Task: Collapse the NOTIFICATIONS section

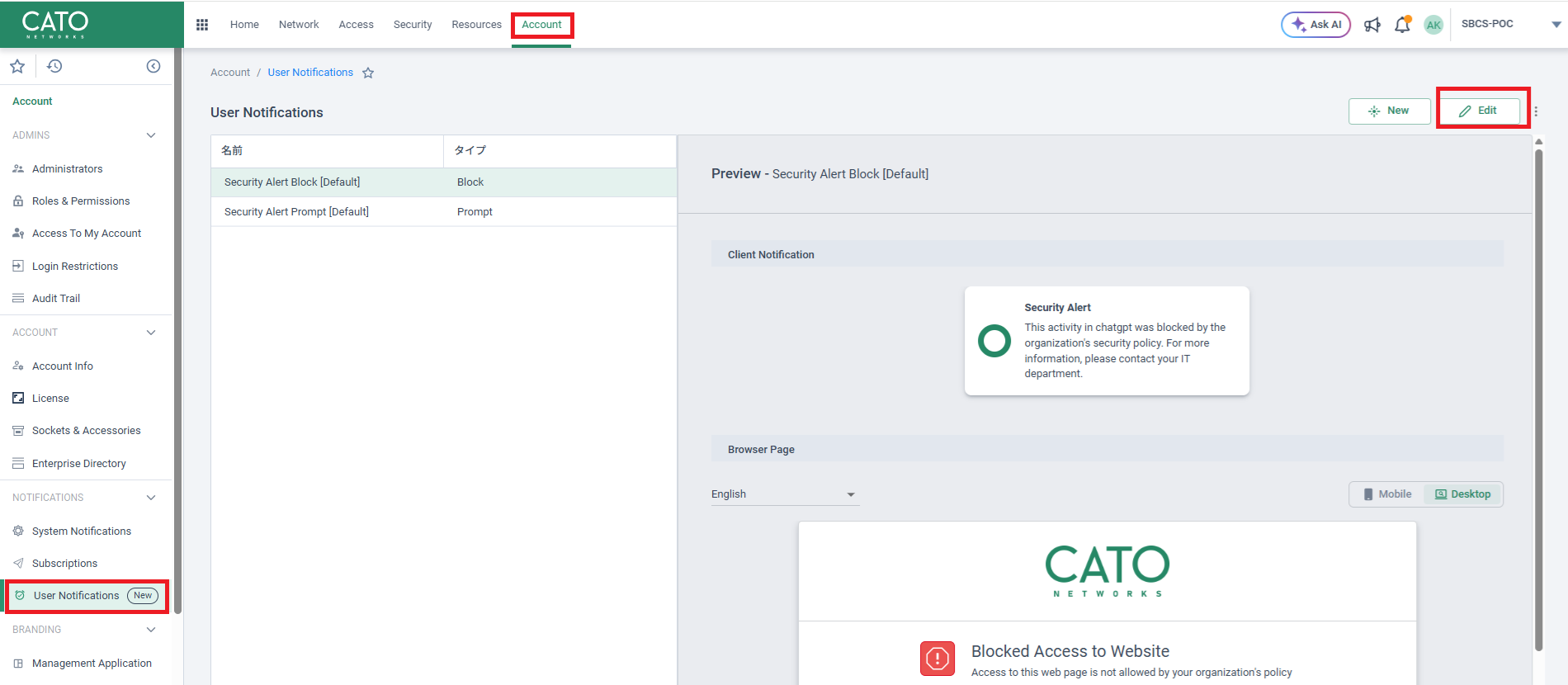Action: 151,498
